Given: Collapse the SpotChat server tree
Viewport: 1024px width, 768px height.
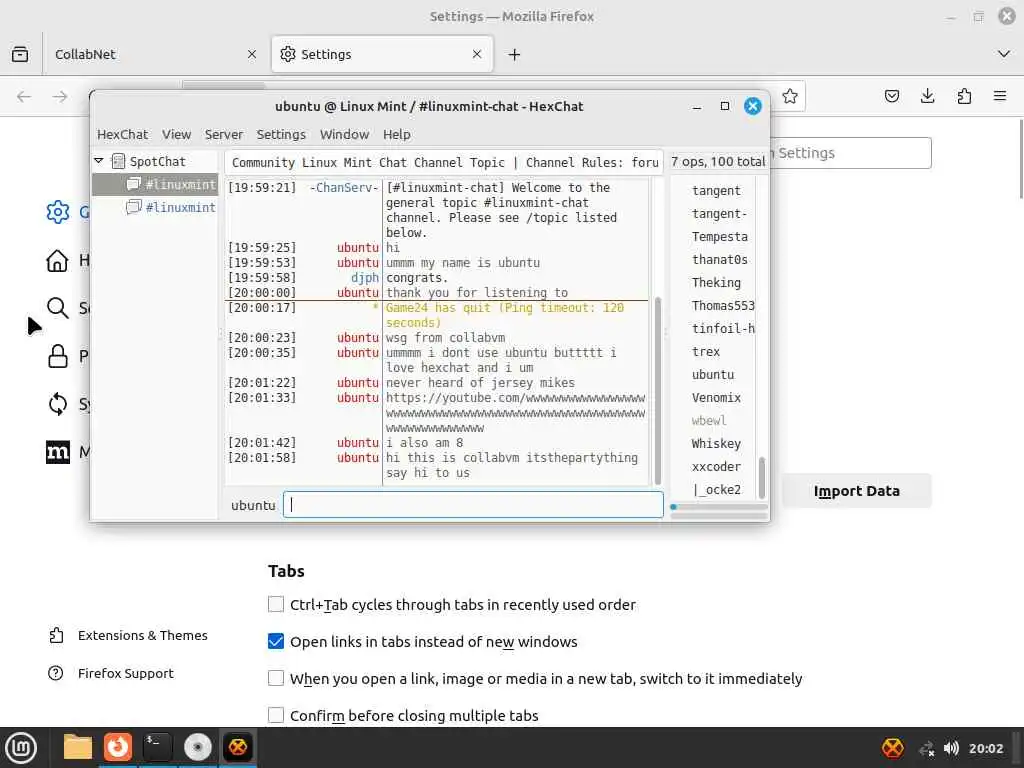Looking at the screenshot, I should coord(99,161).
